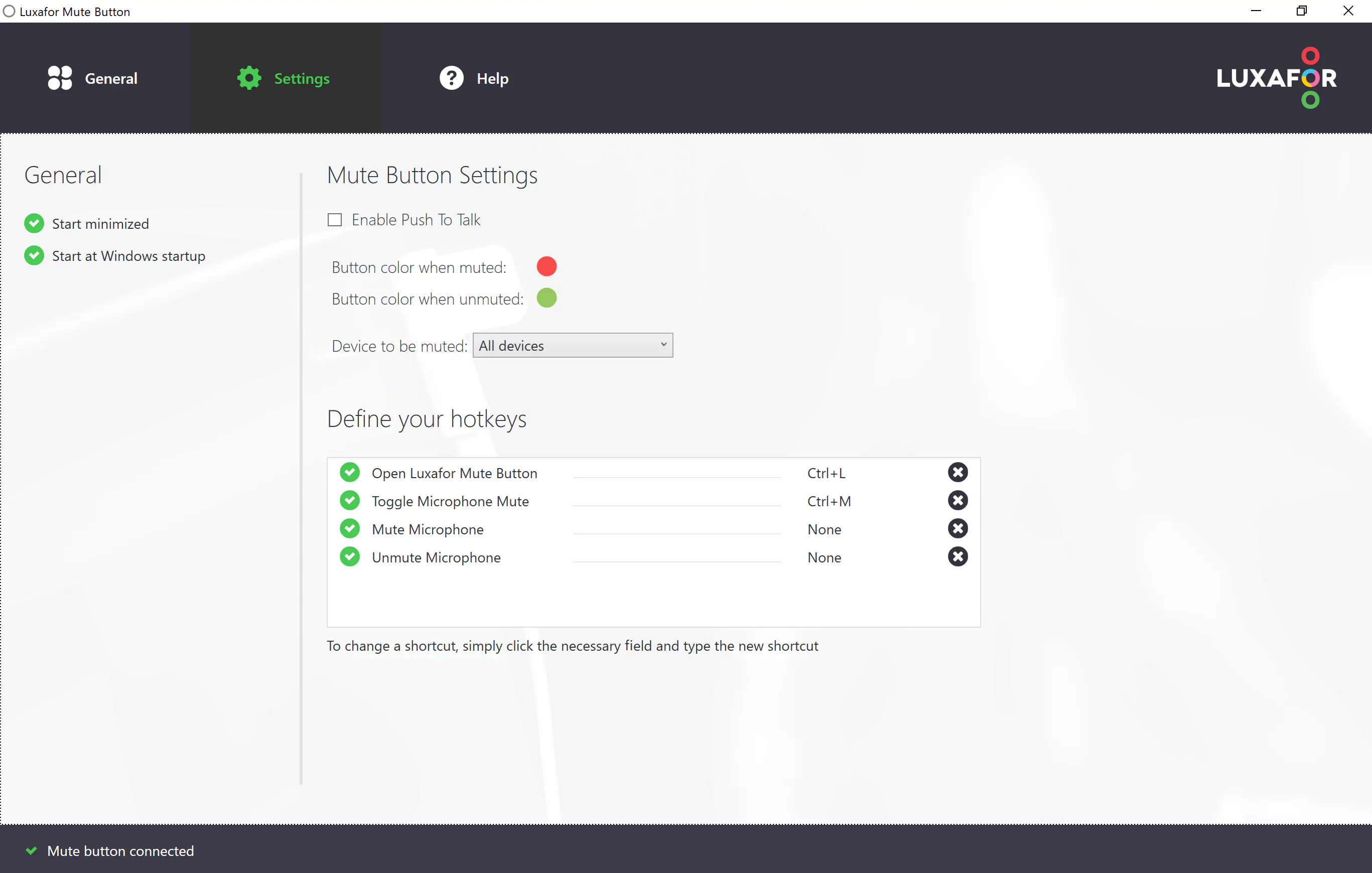Image resolution: width=1372 pixels, height=873 pixels.
Task: Clear the Open Luxafor Mute Button hotkey
Action: point(957,472)
